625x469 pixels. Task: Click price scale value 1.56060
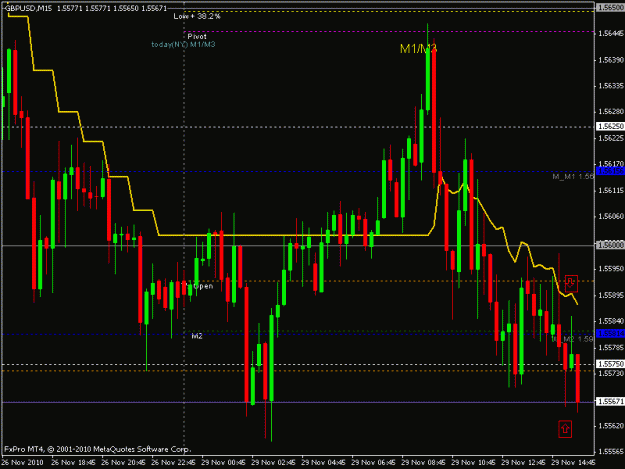click(x=611, y=216)
